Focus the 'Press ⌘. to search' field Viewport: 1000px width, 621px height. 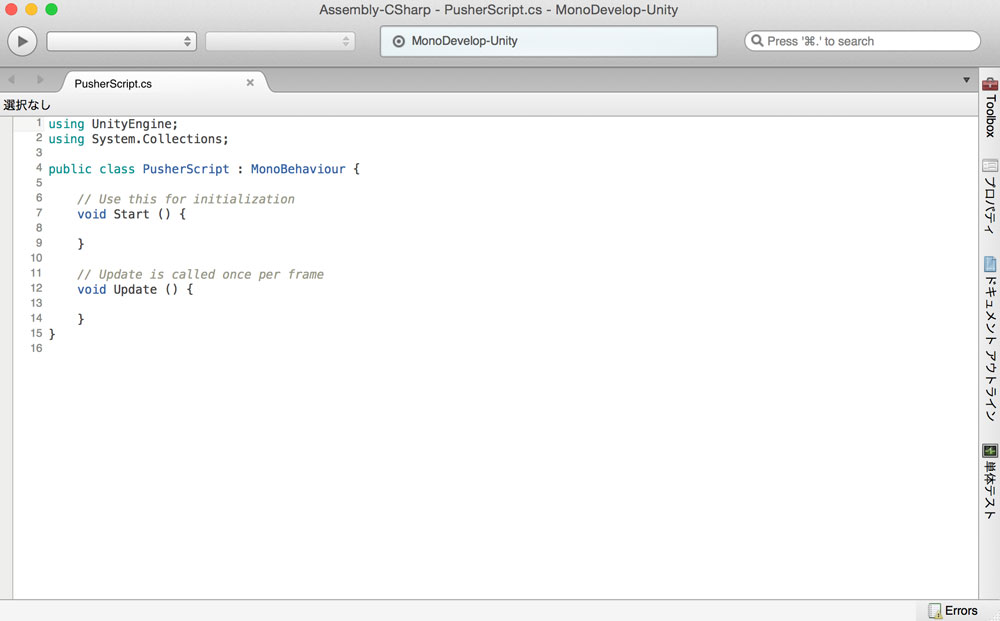point(862,41)
